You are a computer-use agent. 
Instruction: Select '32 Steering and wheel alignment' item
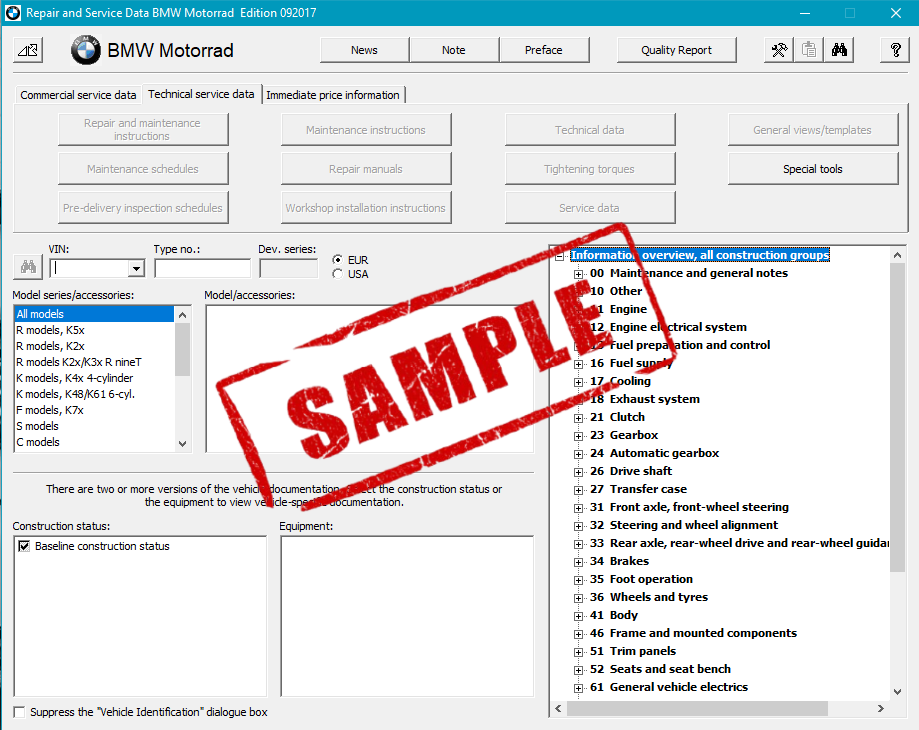(684, 525)
